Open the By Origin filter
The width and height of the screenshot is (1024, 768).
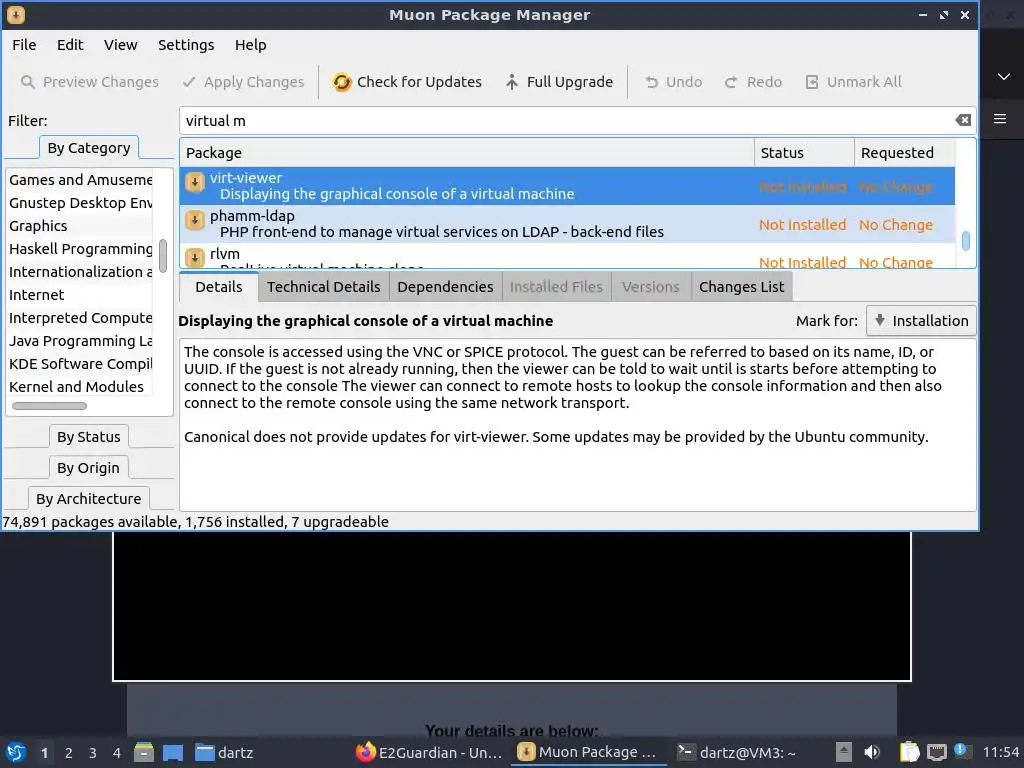pos(89,468)
